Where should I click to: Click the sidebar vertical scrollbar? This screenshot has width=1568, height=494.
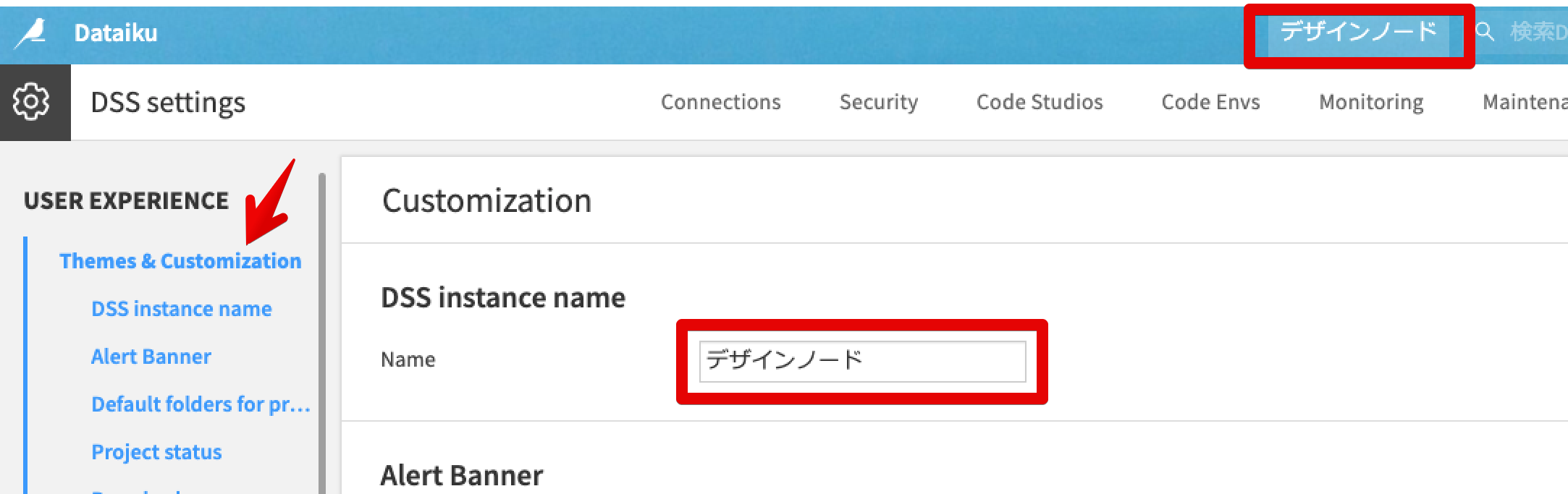[x=322, y=333]
